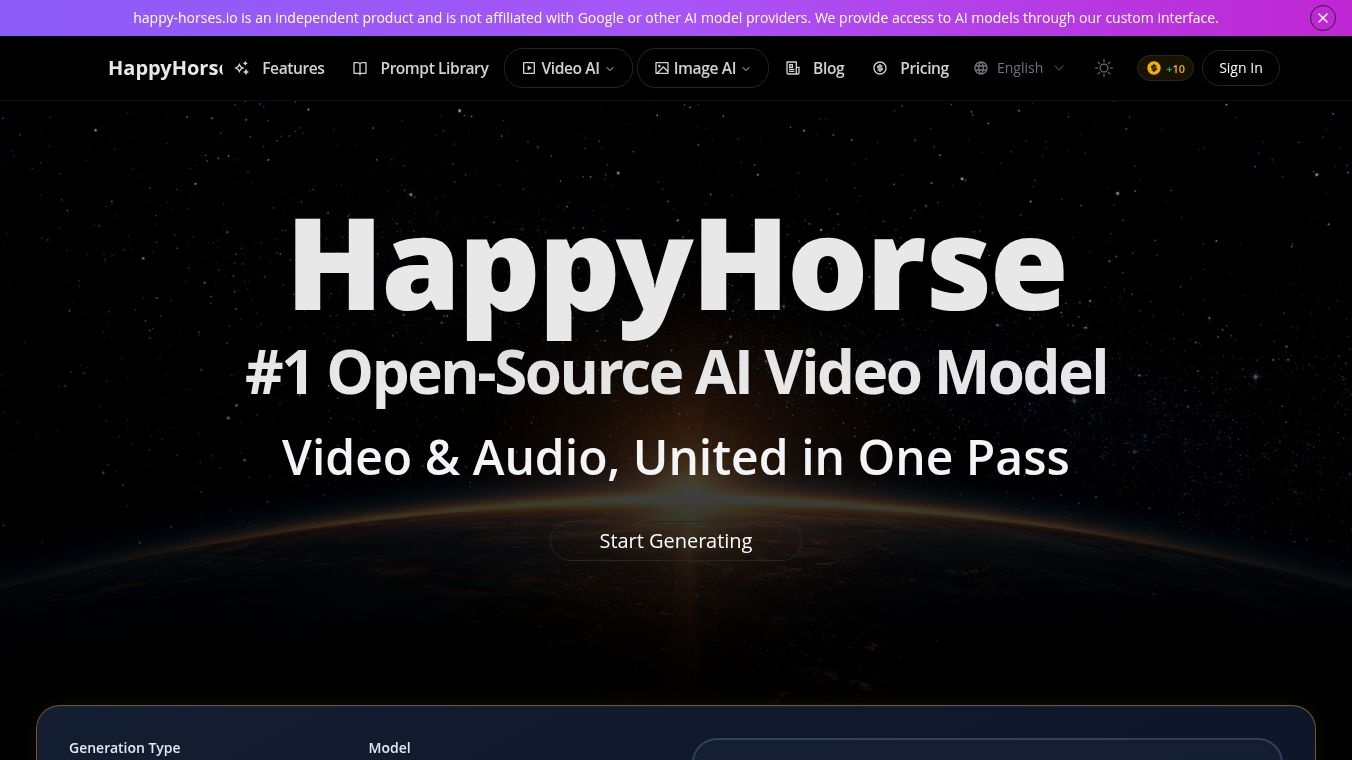Select the Features sparkle icon
Viewport: 1352px width, 760px height.
[x=241, y=68]
